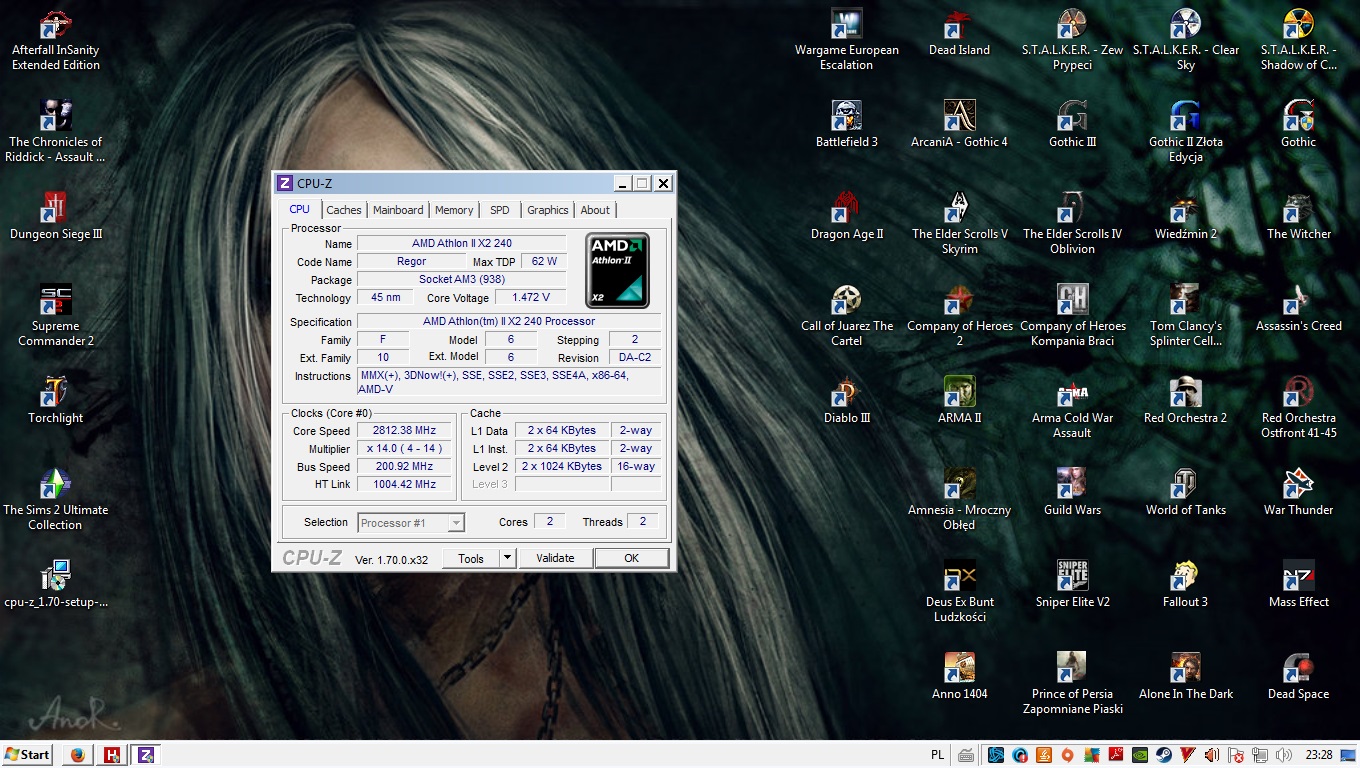Open ARMA II desktop shortcut
The width and height of the screenshot is (1360, 768).
[x=959, y=401]
